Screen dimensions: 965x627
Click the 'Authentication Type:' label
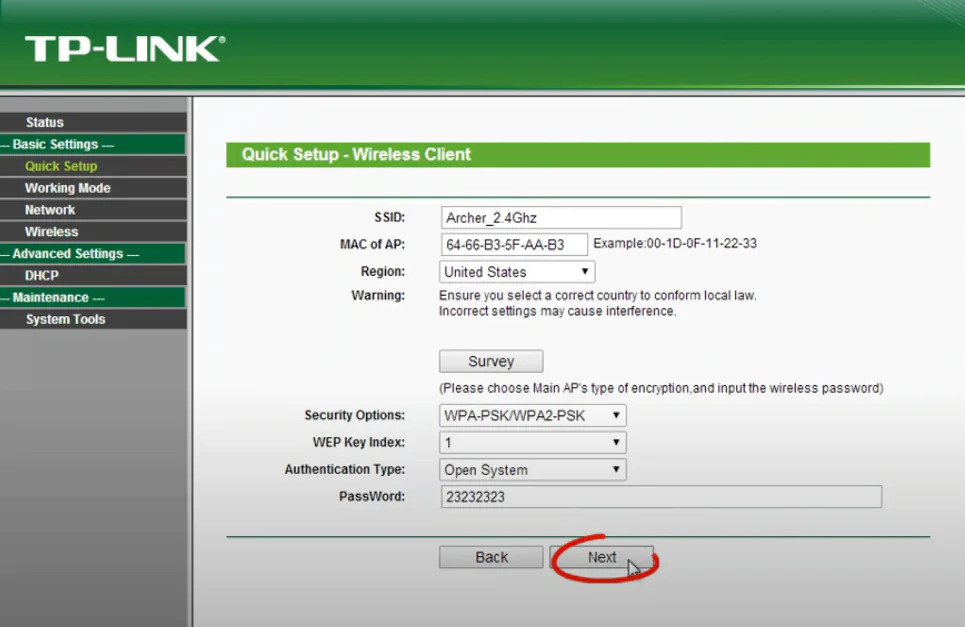click(345, 469)
